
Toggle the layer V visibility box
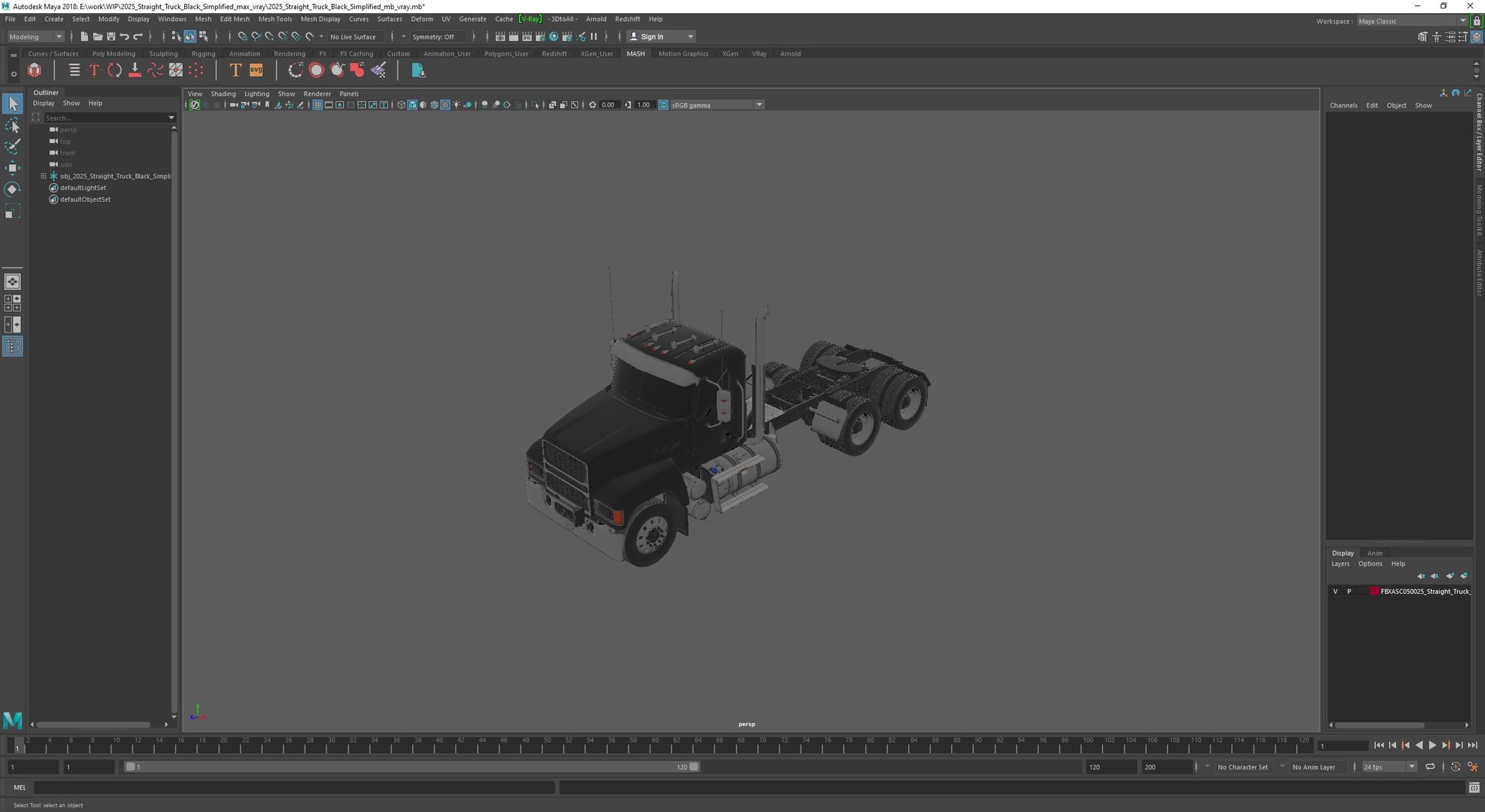point(1335,592)
